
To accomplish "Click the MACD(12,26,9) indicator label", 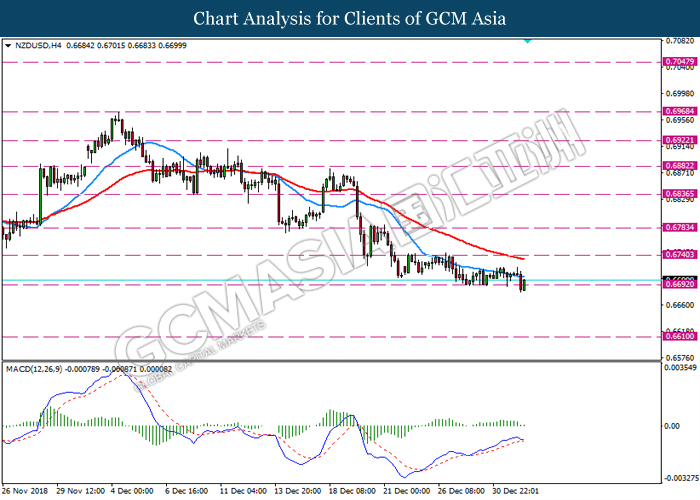I will (x=34, y=369).
